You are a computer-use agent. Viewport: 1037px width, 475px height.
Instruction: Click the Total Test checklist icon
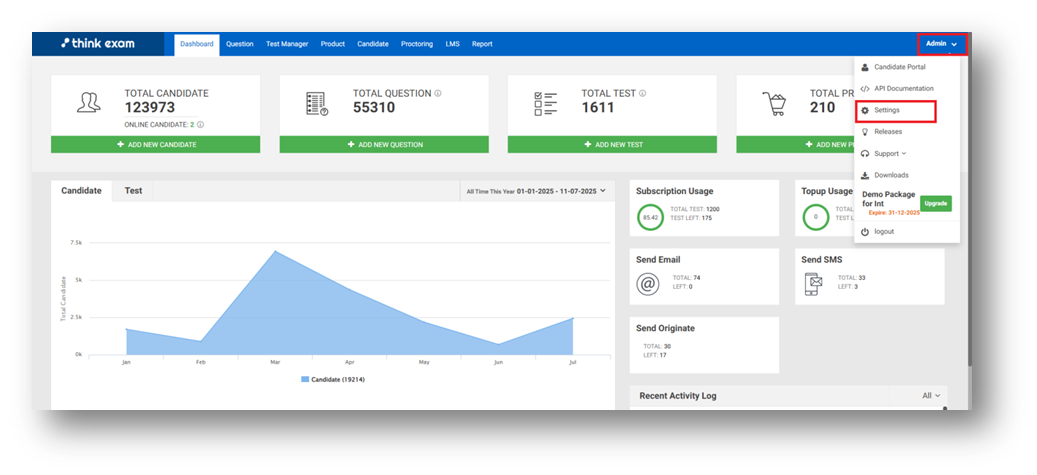point(545,103)
